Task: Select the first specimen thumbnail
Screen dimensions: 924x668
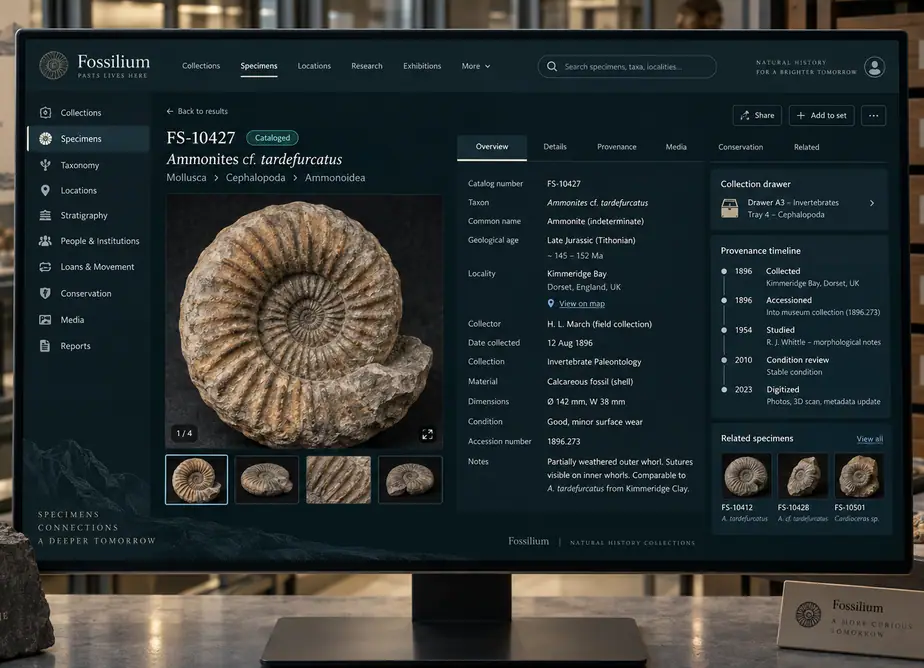Action: click(196, 479)
